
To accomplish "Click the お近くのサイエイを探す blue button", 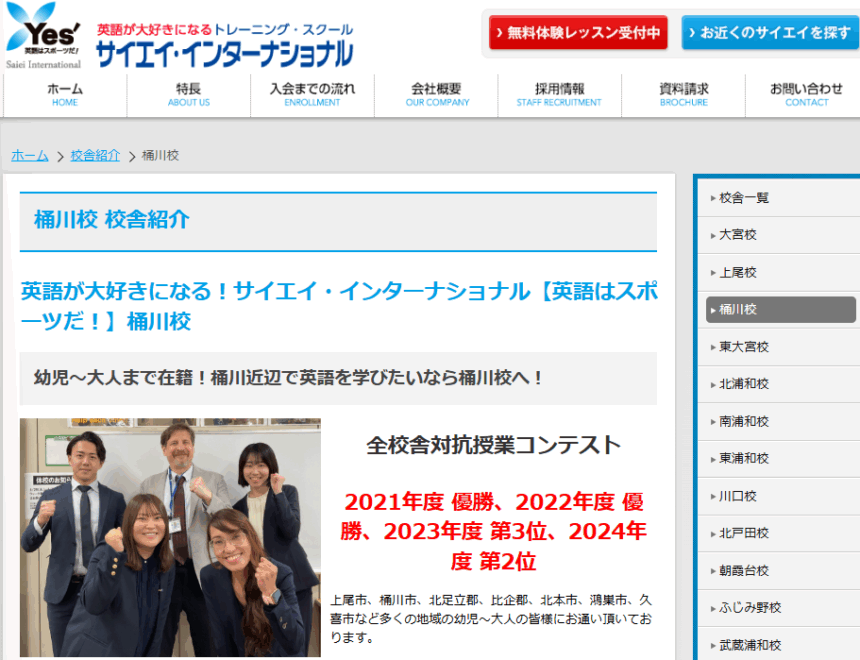I will 769,33.
